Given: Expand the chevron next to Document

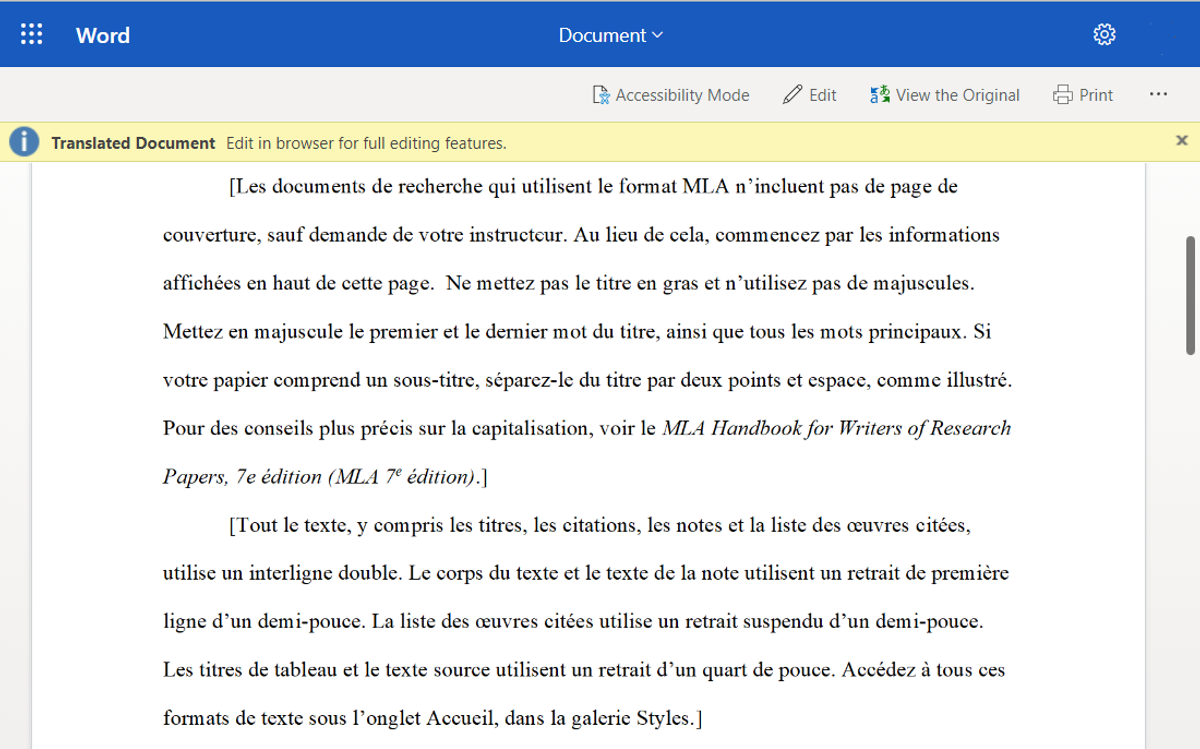Looking at the screenshot, I should (656, 35).
